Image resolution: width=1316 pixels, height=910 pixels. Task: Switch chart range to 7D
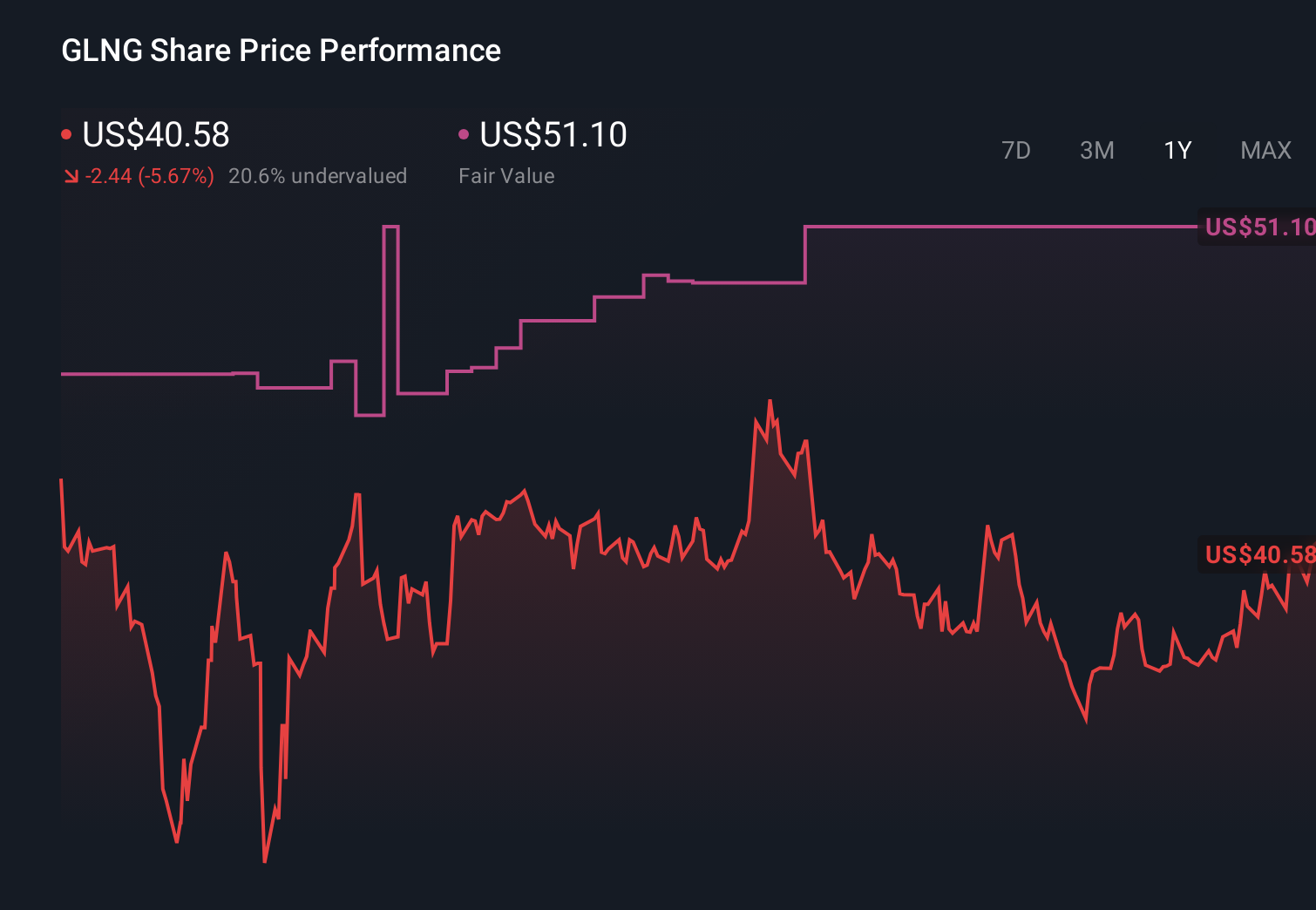tap(1015, 151)
